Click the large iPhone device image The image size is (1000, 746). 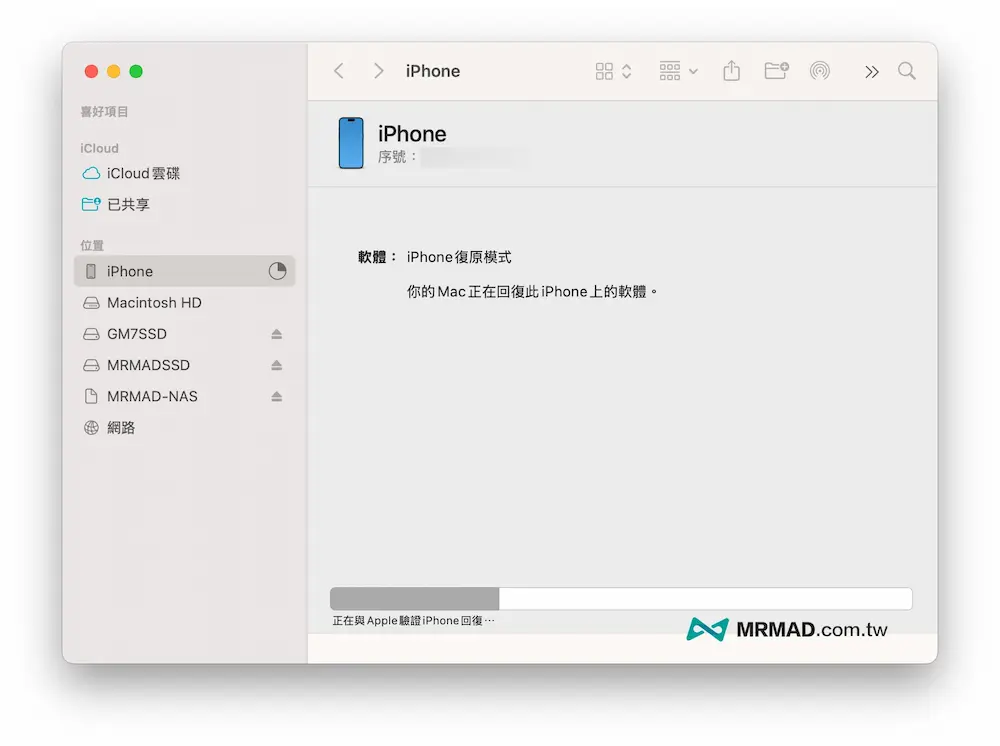tap(351, 143)
